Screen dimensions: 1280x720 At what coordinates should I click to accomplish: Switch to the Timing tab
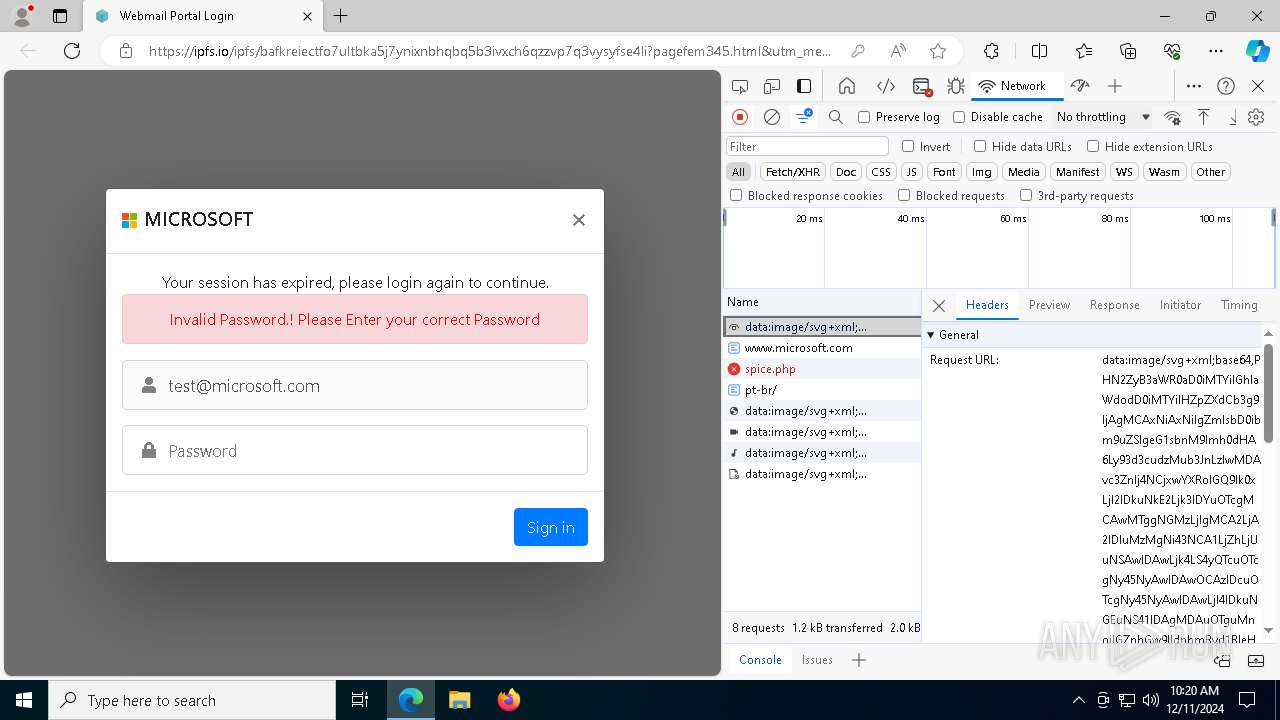click(1239, 305)
